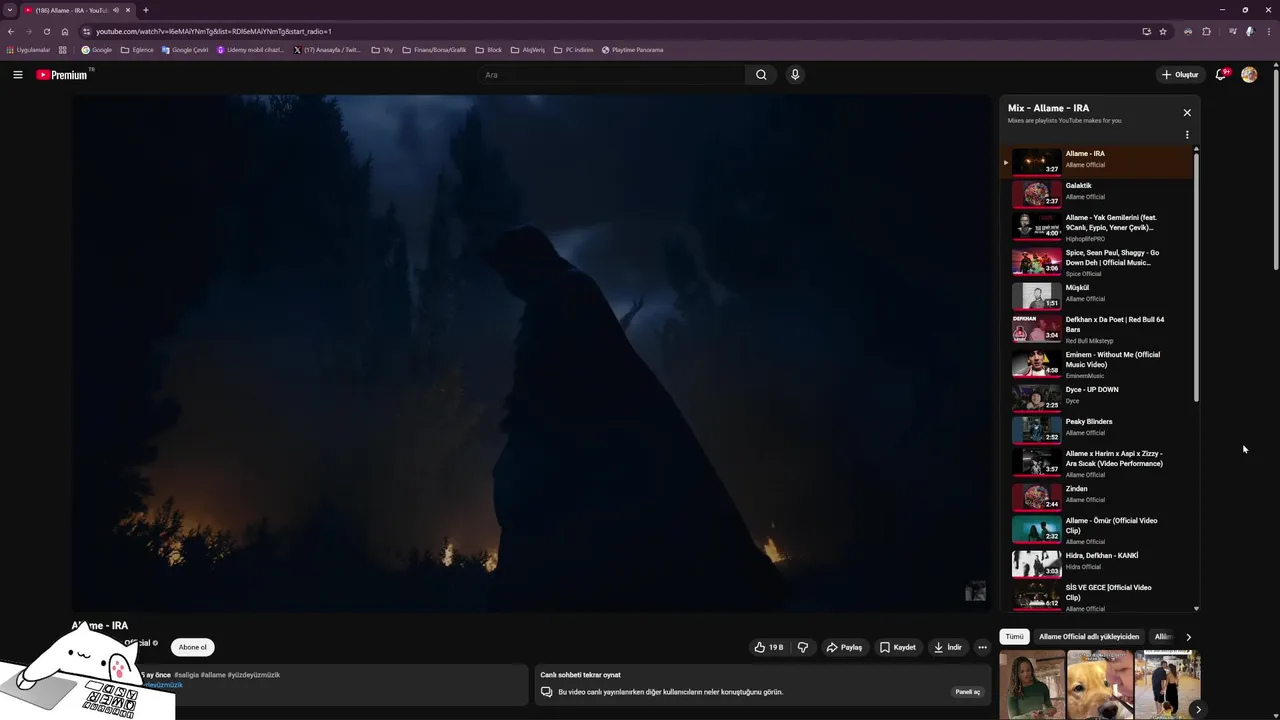Download the video with İndir
Image resolution: width=1280 pixels, height=720 pixels.
pyautogui.click(x=947, y=647)
